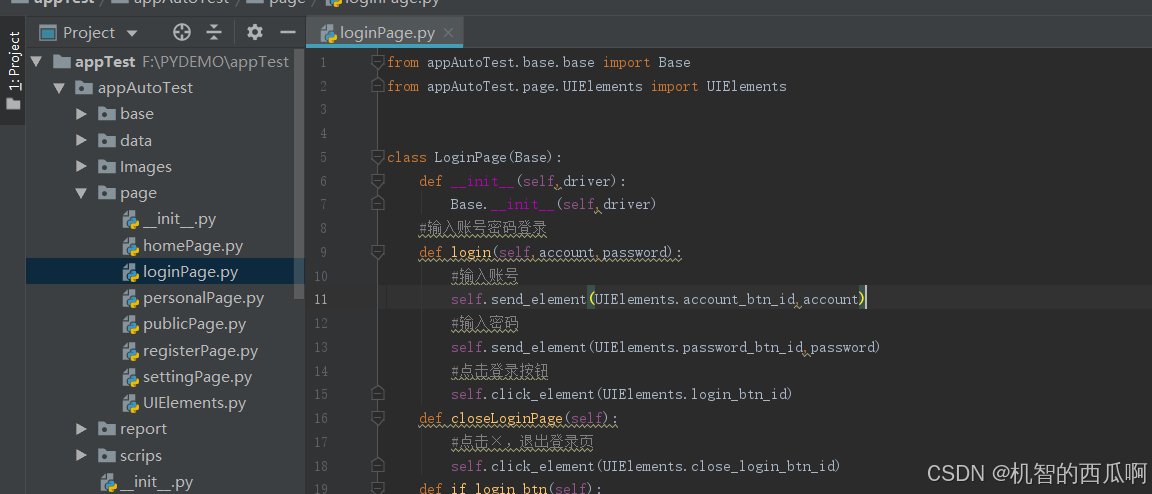Hide the Project panel with minus icon

(288, 32)
